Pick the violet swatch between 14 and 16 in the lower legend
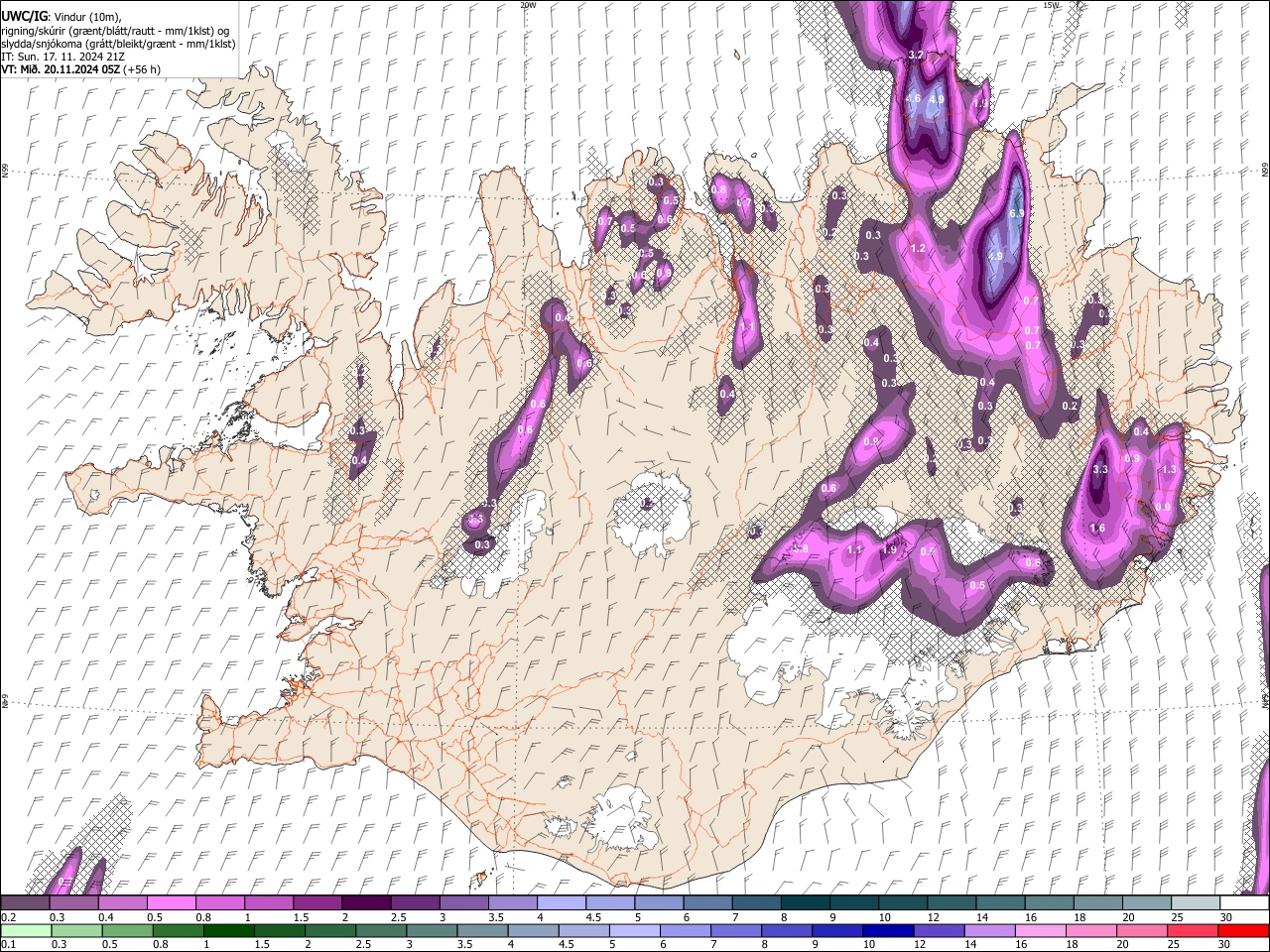The width and height of the screenshot is (1270, 952). point(989,931)
